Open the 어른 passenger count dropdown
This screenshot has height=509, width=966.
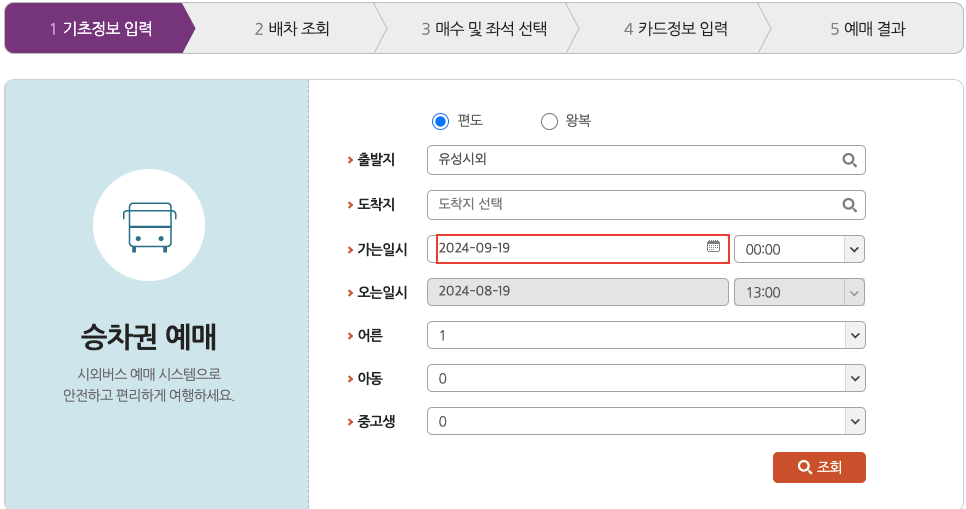(646, 335)
